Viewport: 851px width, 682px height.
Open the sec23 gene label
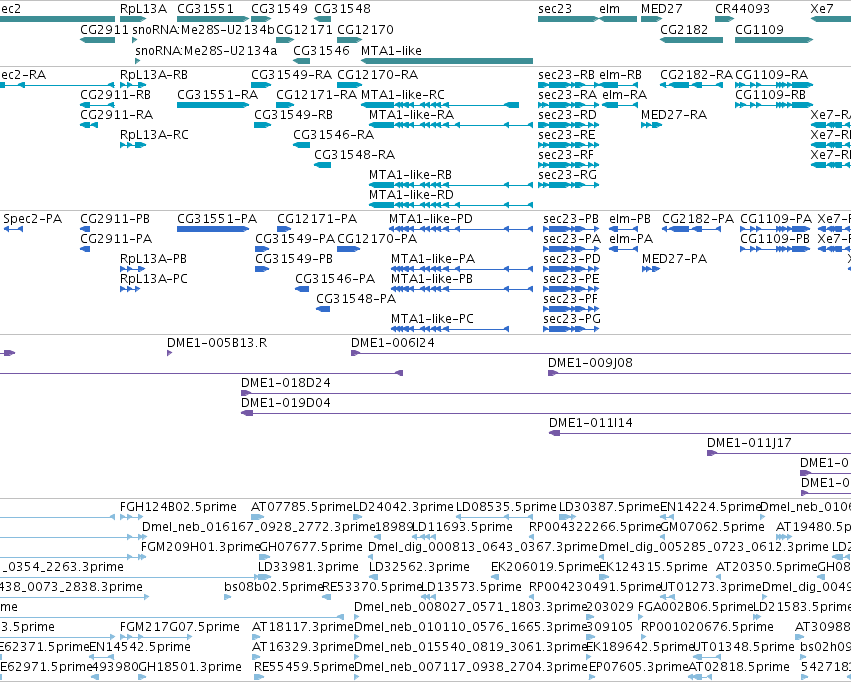pos(555,9)
